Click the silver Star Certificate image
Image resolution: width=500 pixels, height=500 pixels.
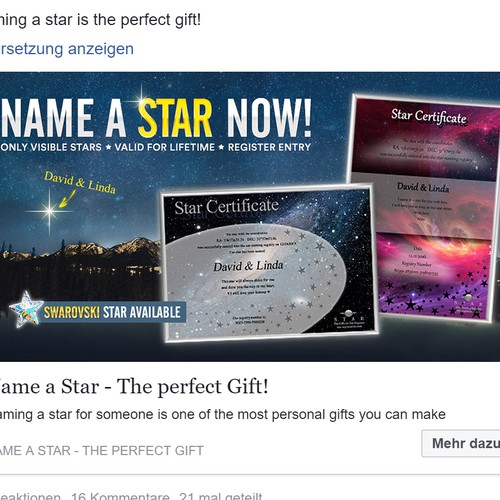pyautogui.click(x=268, y=263)
